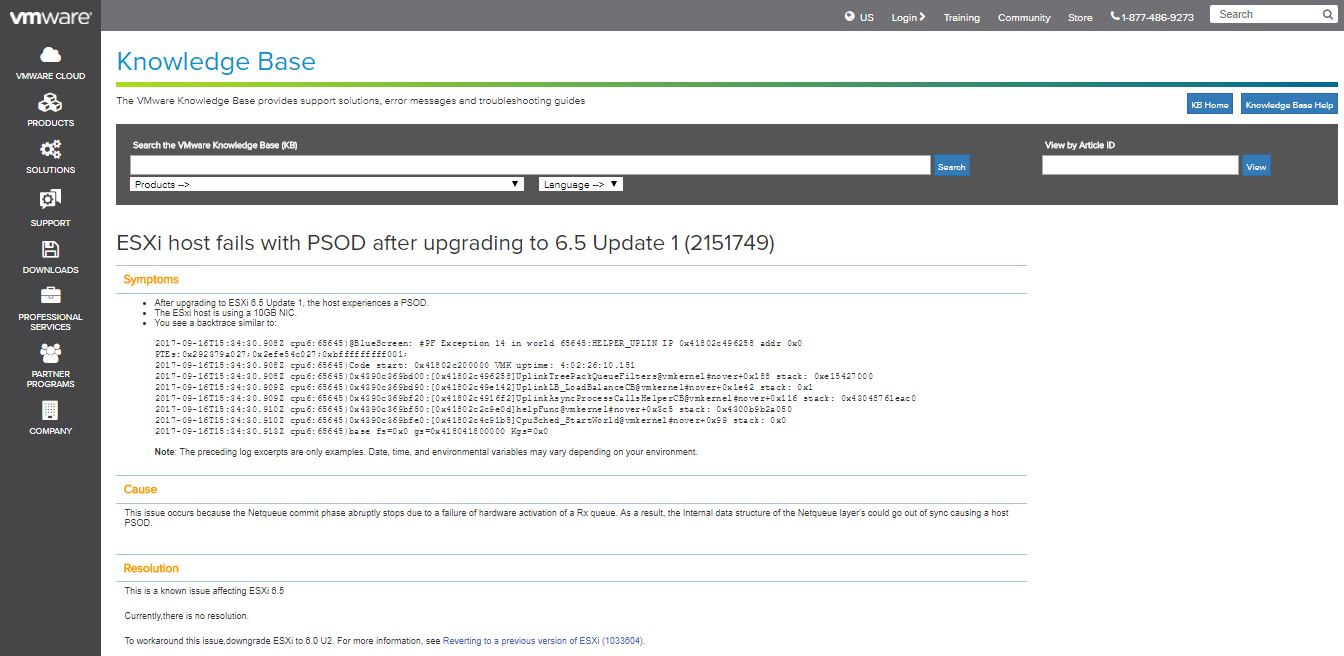Screen dimensions: 1344x656
Task: Click the View by Article ID field
Action: coord(1140,166)
